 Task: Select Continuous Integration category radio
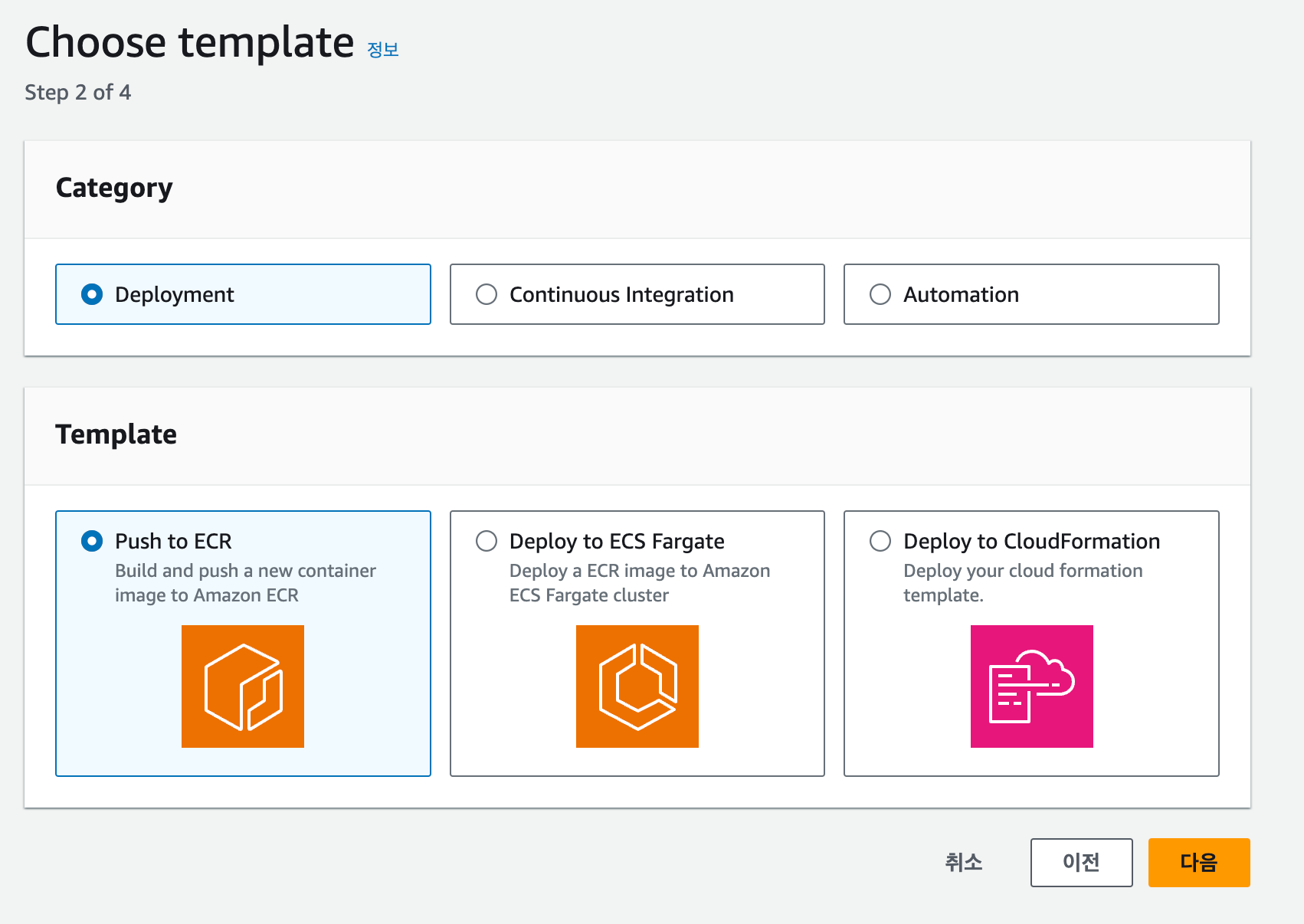tap(487, 294)
